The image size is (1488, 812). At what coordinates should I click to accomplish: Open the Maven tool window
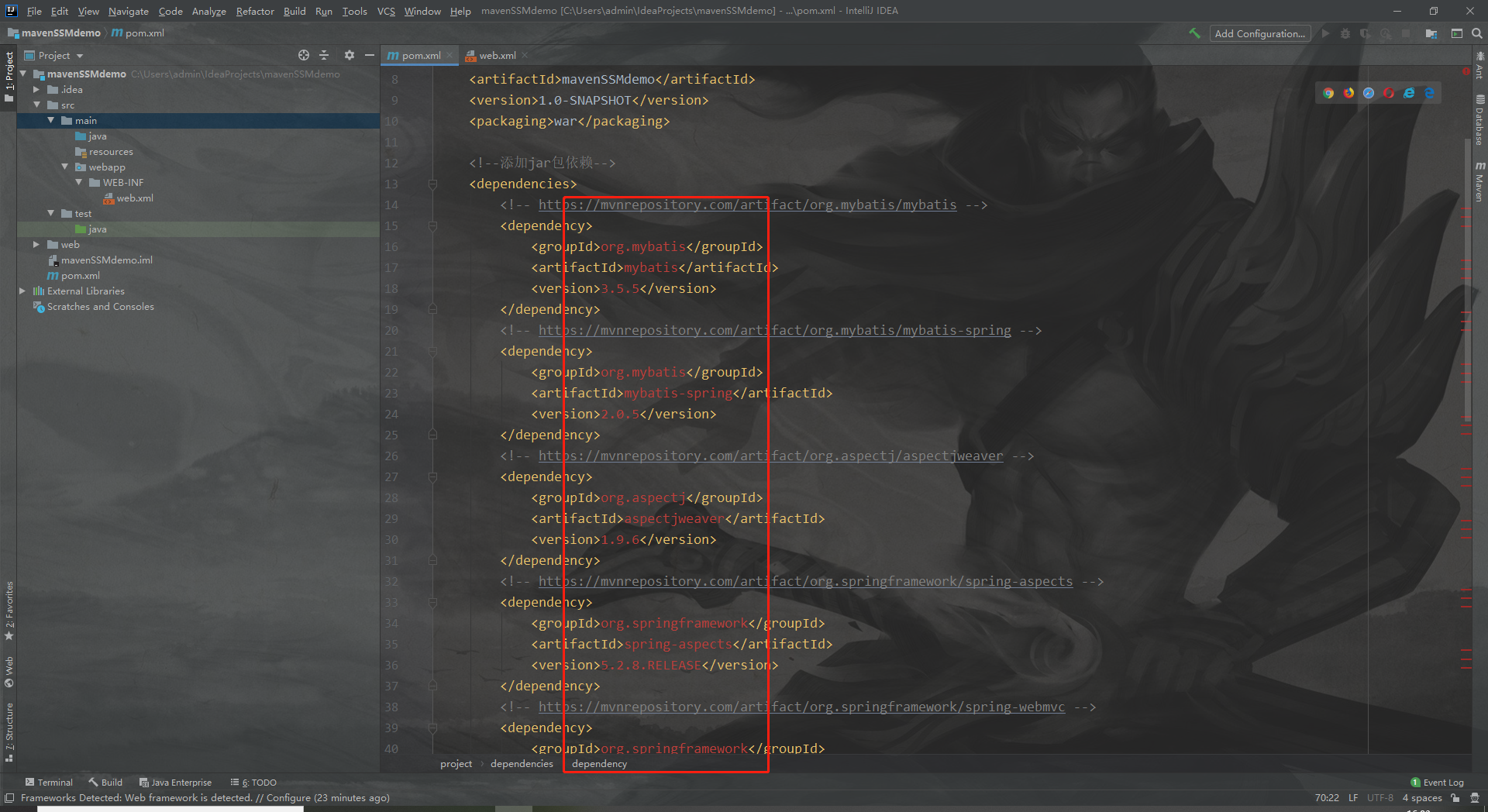(1479, 182)
